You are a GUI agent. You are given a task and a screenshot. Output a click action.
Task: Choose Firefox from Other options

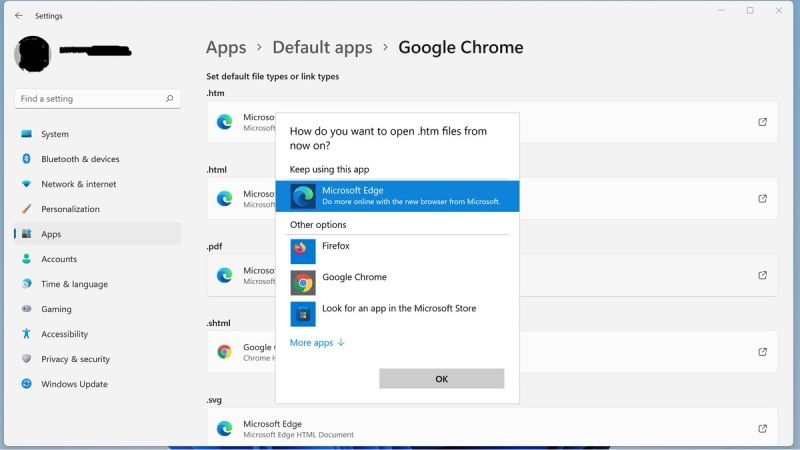pyautogui.click(x=397, y=252)
